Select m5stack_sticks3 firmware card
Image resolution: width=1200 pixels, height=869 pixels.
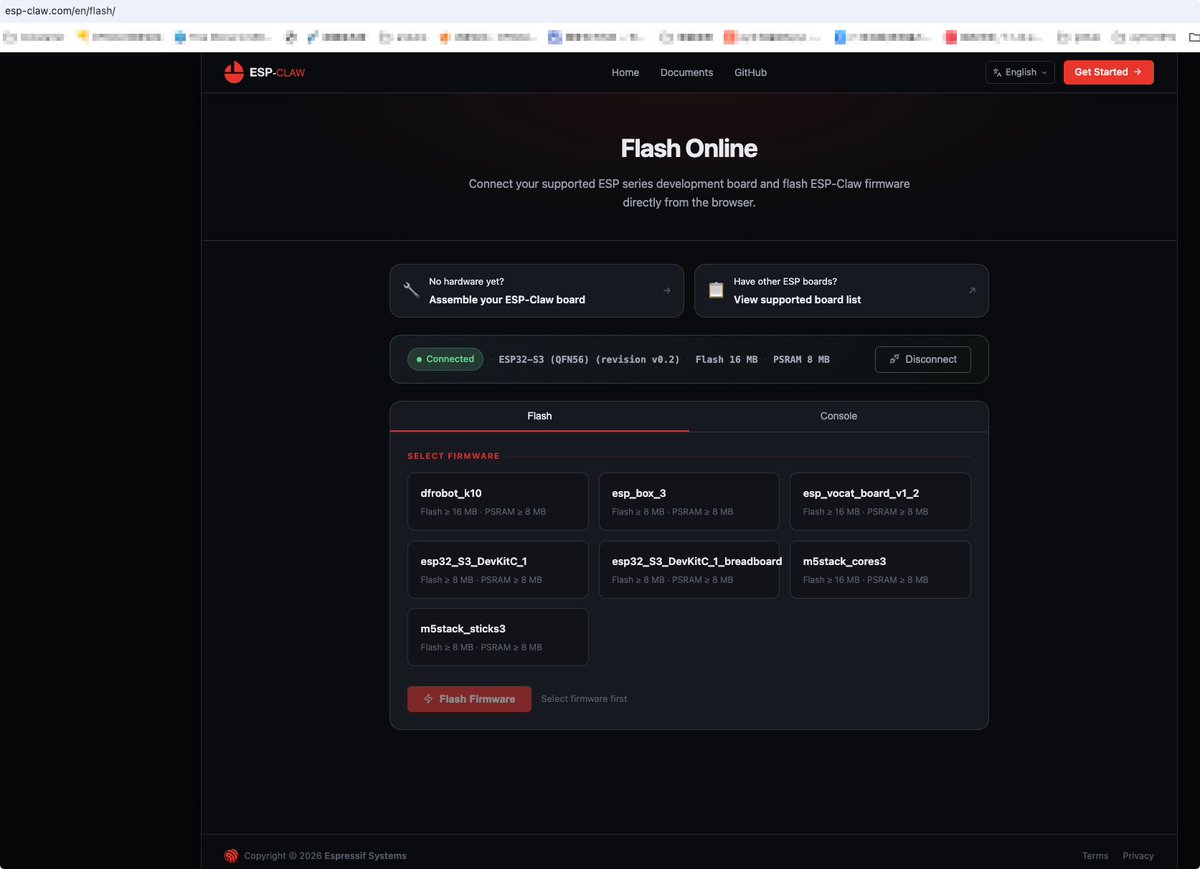[498, 637]
